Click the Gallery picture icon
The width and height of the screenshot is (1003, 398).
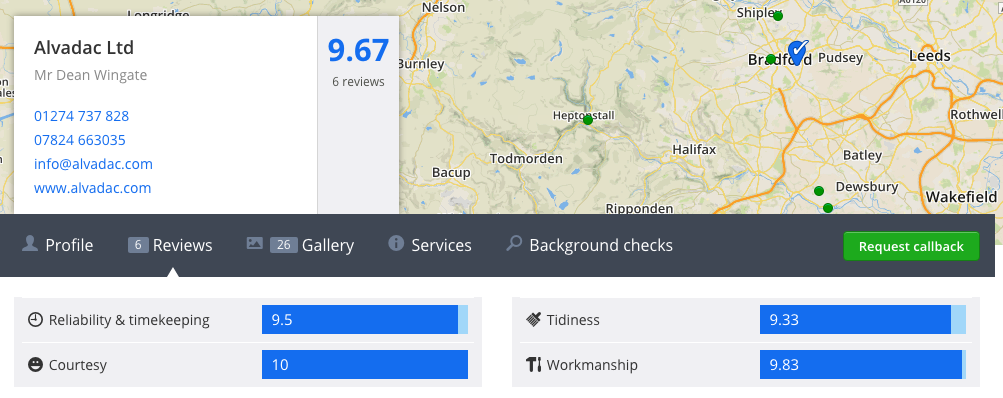click(255, 244)
